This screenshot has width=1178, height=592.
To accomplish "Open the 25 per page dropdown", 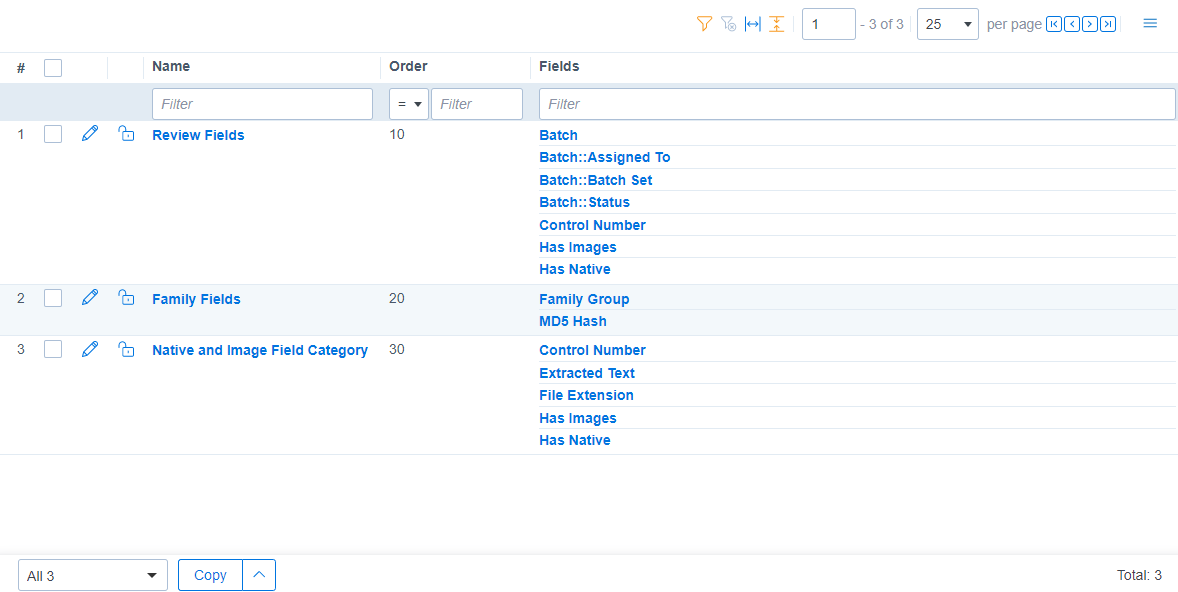I will tap(947, 24).
